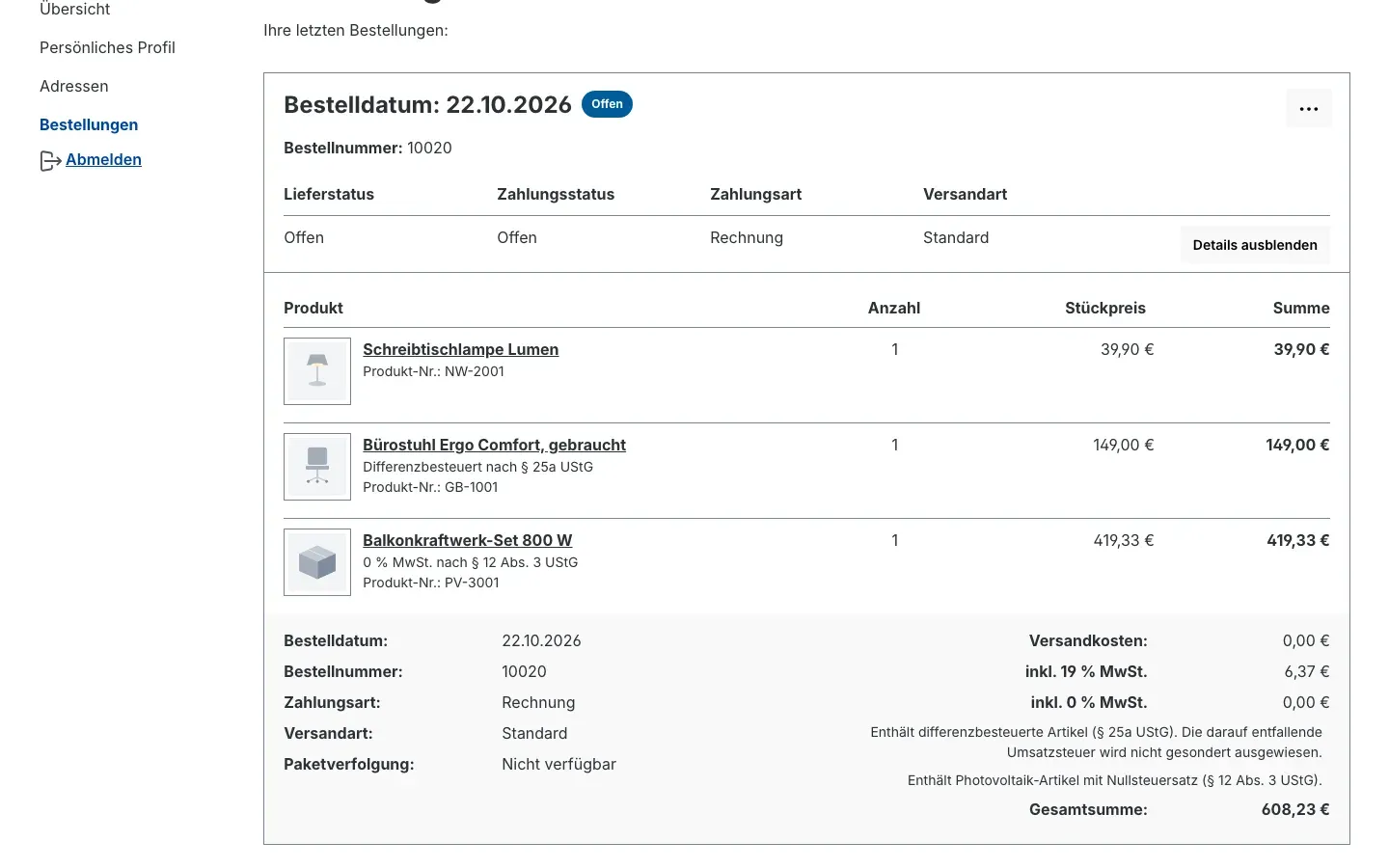This screenshot has width=1389, height=868.
Task: Click the Ihre letzten Bestellungen: text
Action: coord(356,30)
